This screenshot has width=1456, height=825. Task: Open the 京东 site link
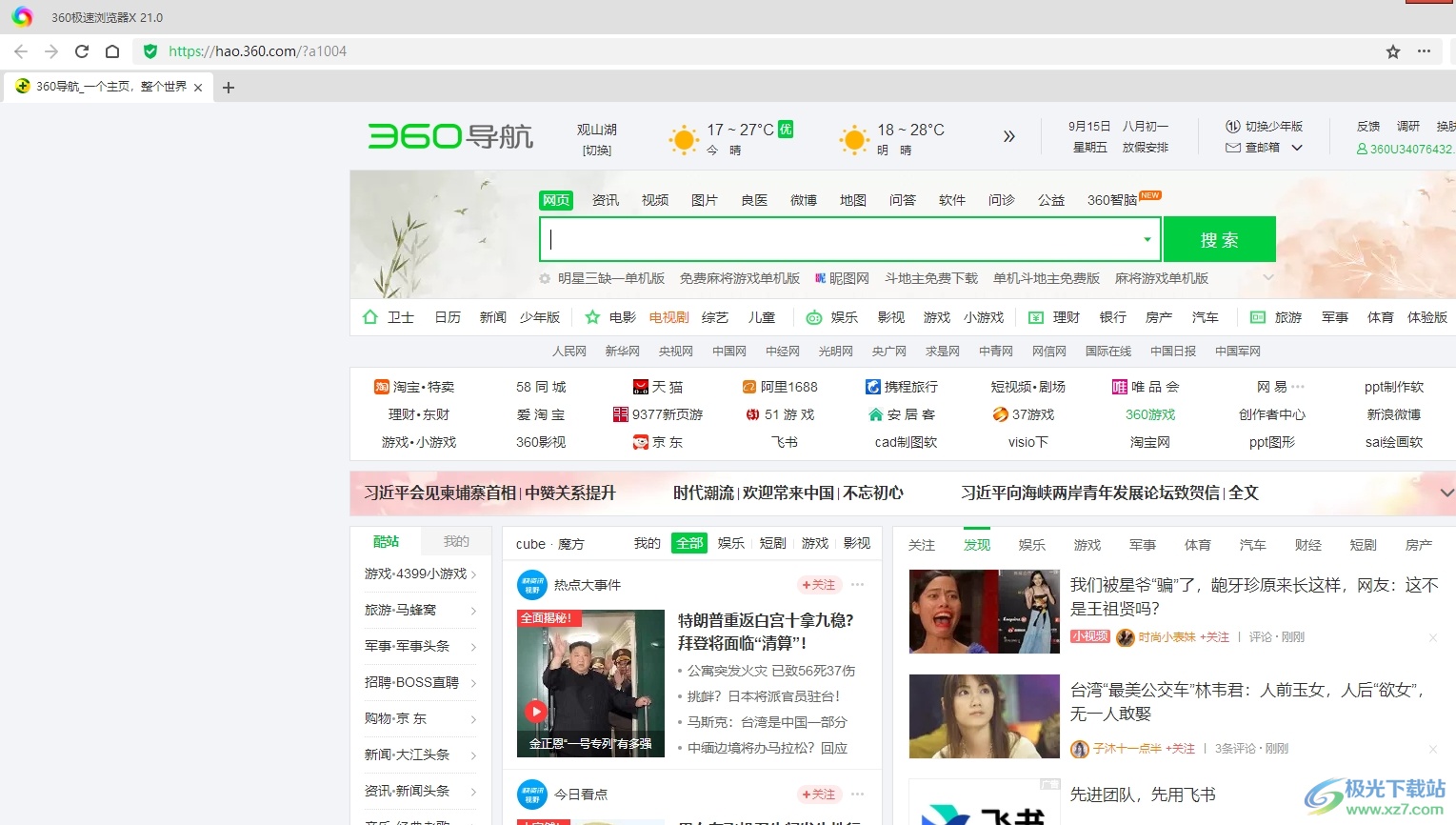click(x=658, y=442)
